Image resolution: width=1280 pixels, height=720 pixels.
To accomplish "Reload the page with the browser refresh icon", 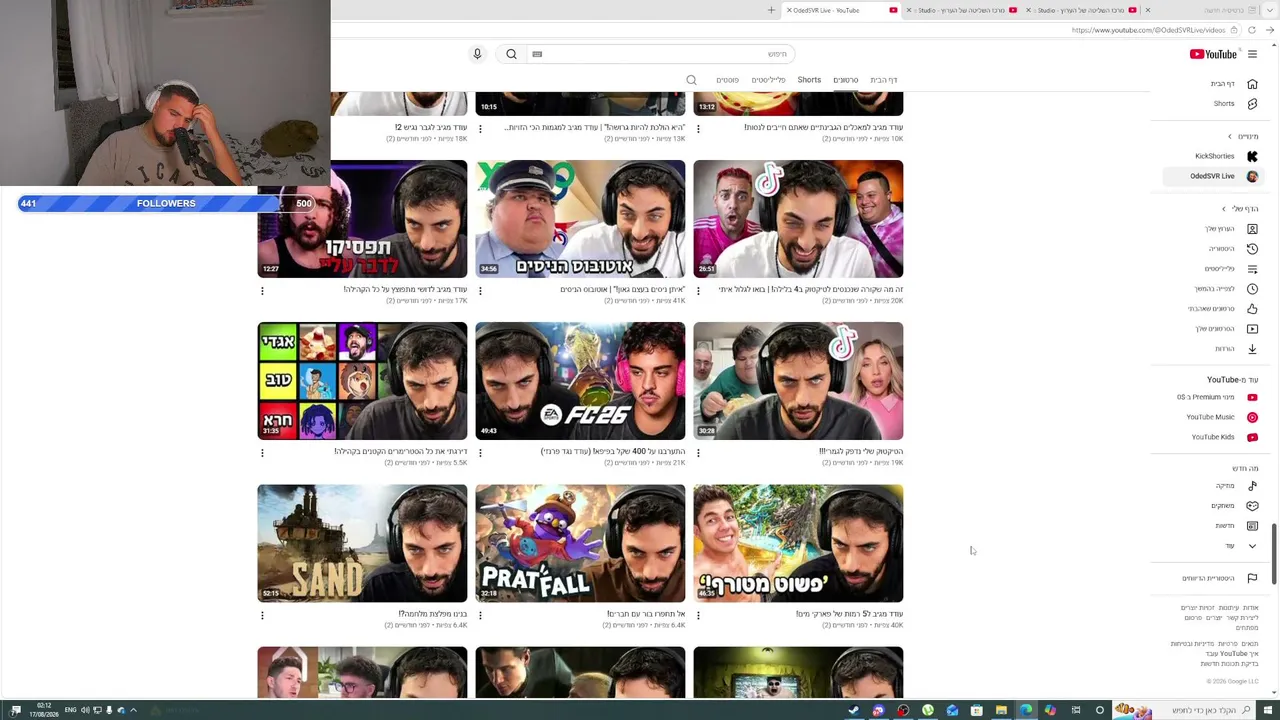I will (1252, 30).
